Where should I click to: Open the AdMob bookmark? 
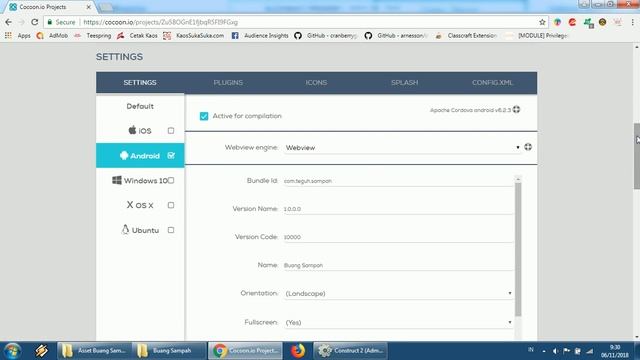pyautogui.click(x=52, y=36)
